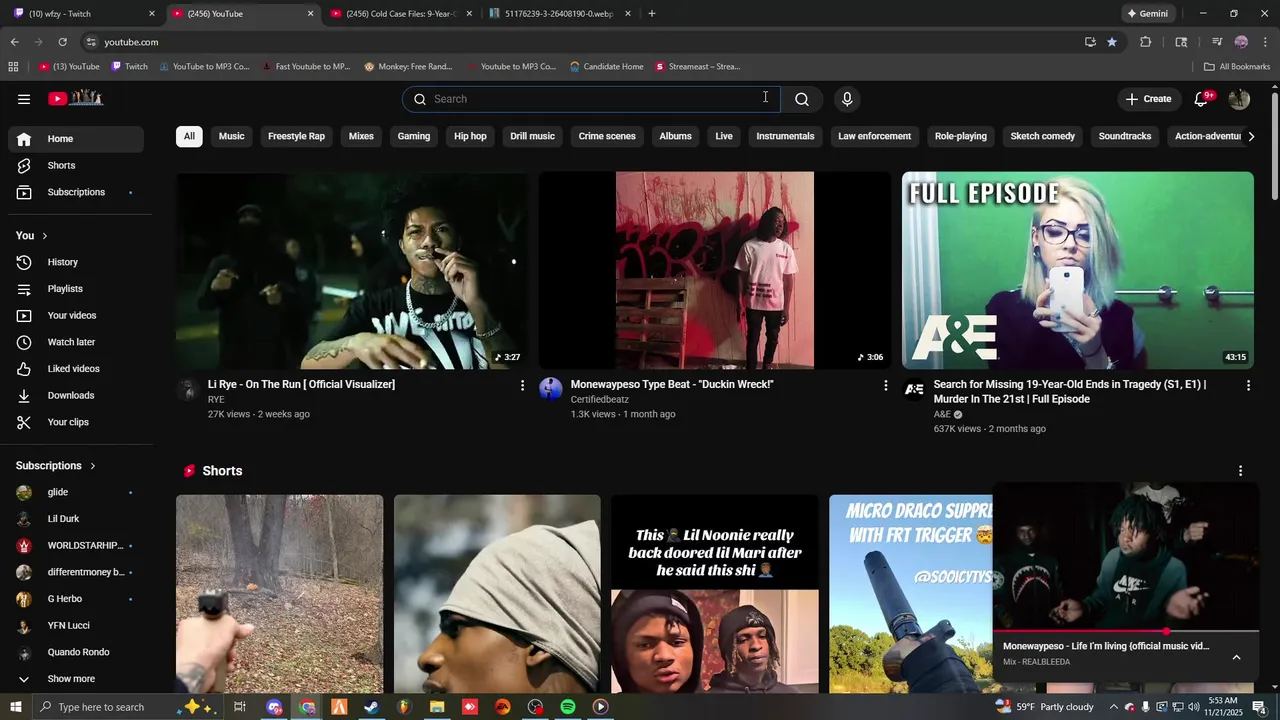Bookmark this page with the star icon
1280x720 pixels.
click(x=1112, y=42)
